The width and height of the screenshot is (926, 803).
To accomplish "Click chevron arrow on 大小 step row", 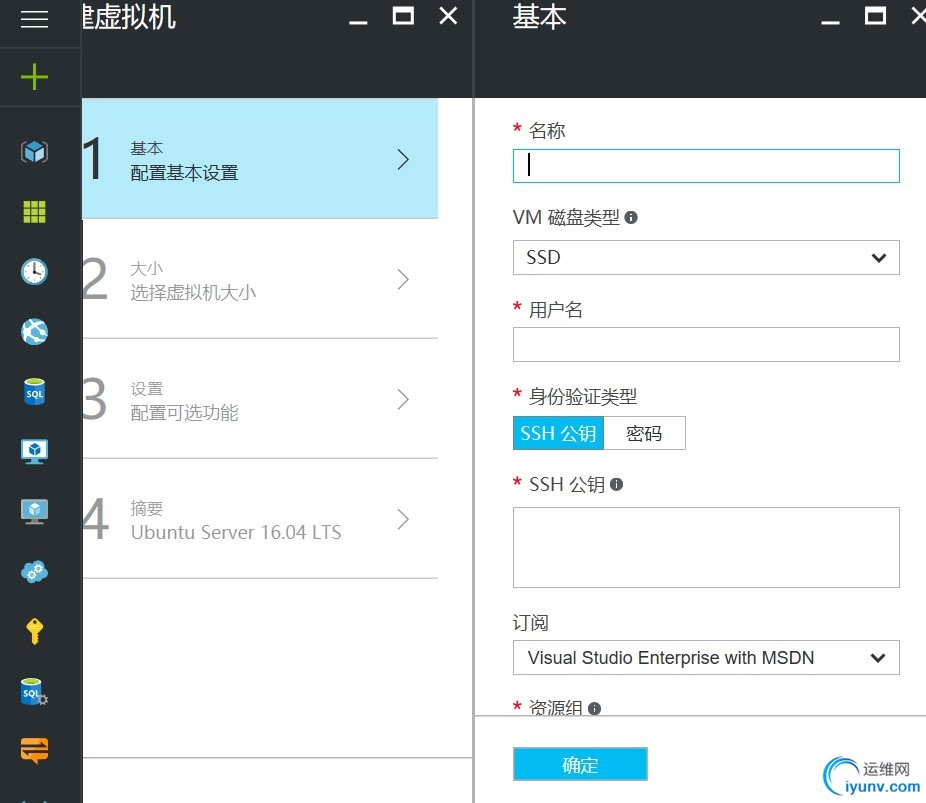I will point(403,279).
